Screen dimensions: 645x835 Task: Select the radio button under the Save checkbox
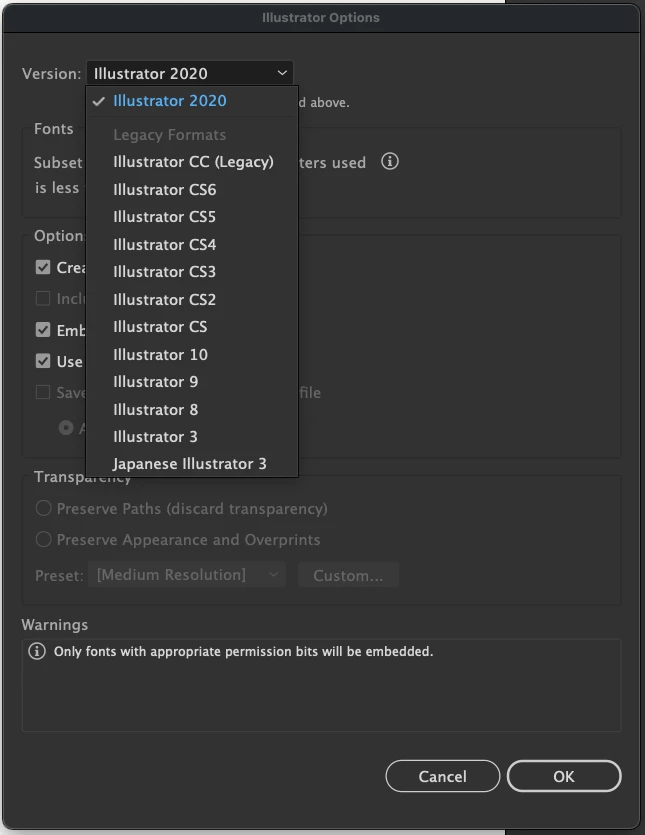66,427
